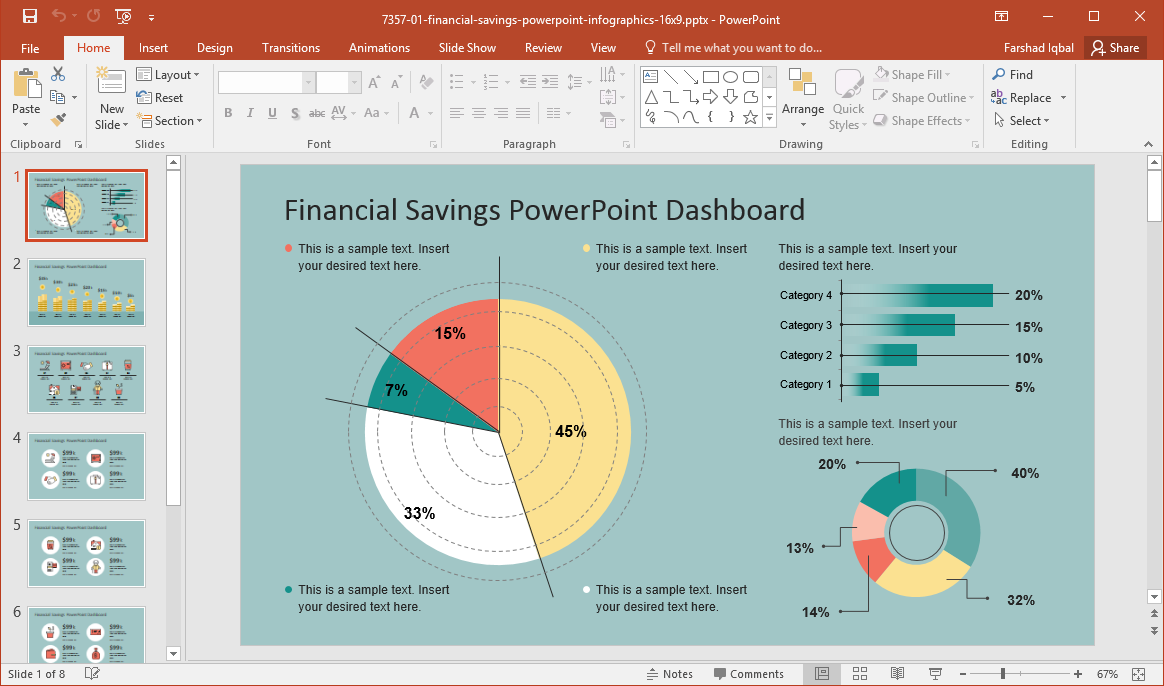
Task: Open Arrange options icon
Action: click(802, 99)
